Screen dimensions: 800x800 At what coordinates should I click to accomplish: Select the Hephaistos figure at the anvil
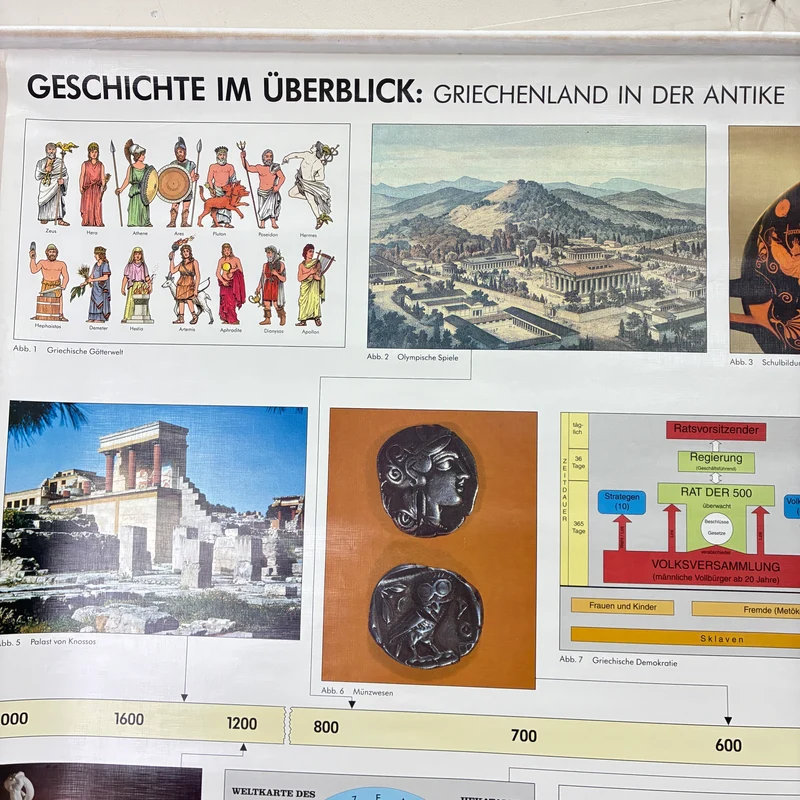pos(48,282)
